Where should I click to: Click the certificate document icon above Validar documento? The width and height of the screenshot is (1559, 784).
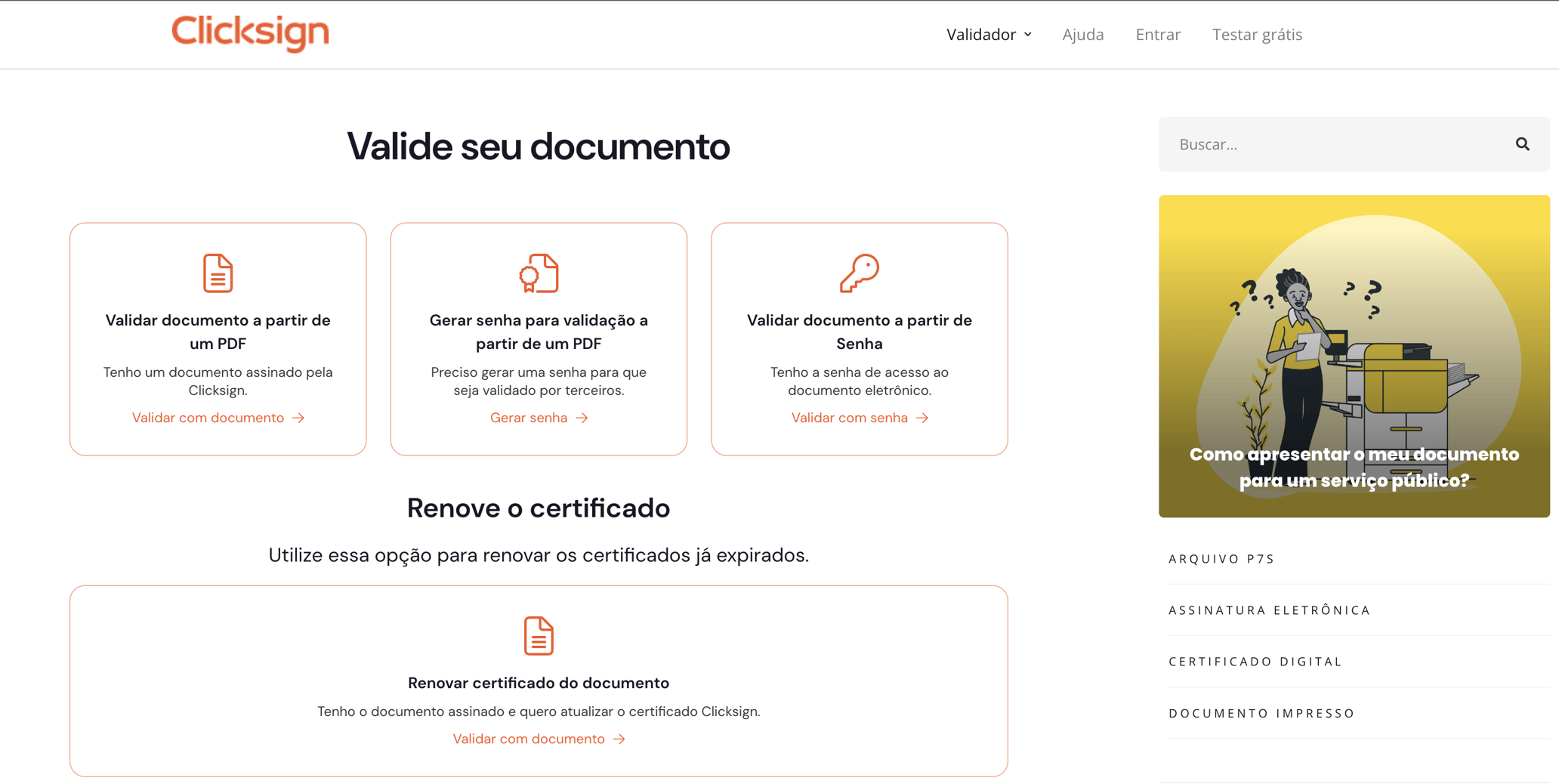point(218,273)
